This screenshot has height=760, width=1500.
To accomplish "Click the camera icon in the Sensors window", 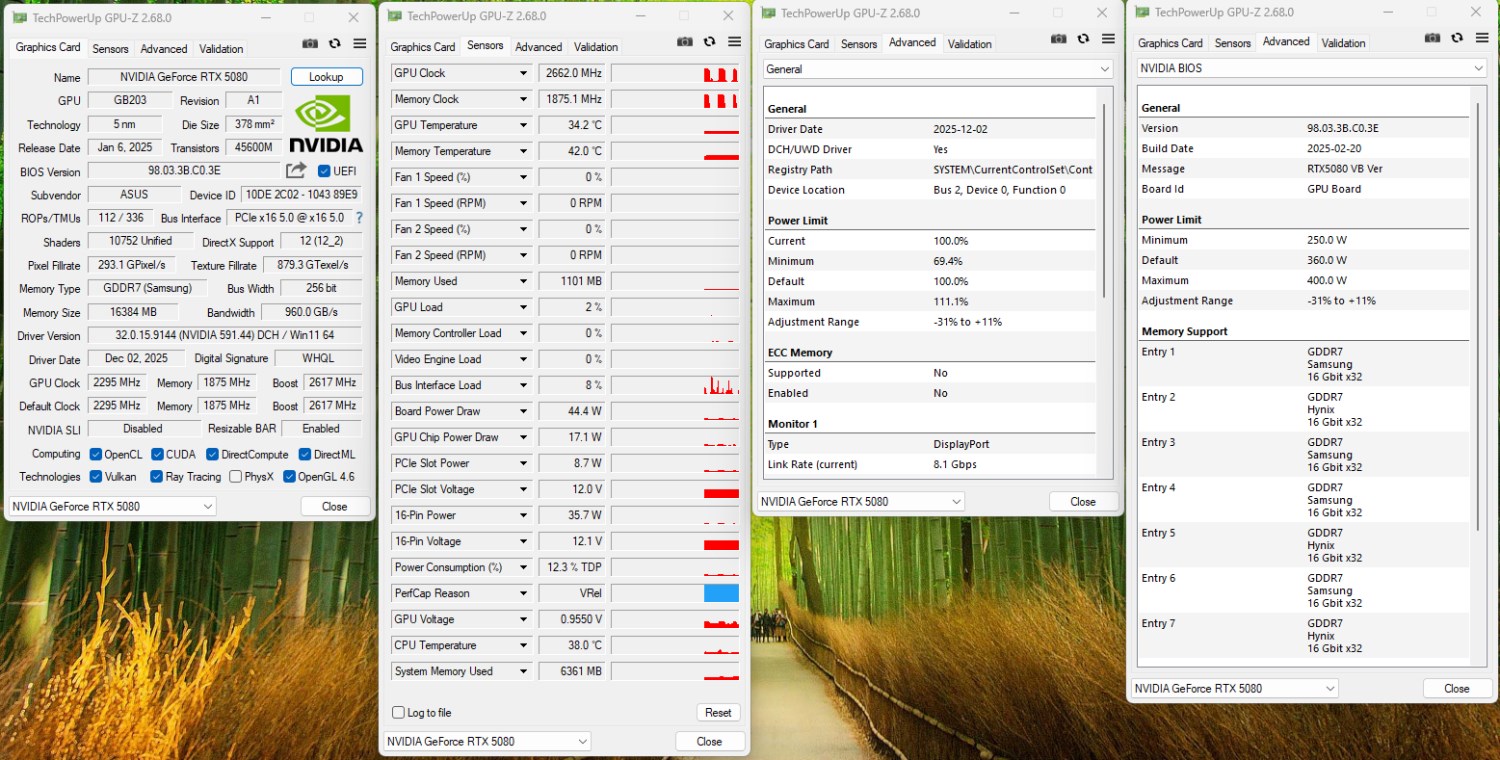I will [685, 42].
